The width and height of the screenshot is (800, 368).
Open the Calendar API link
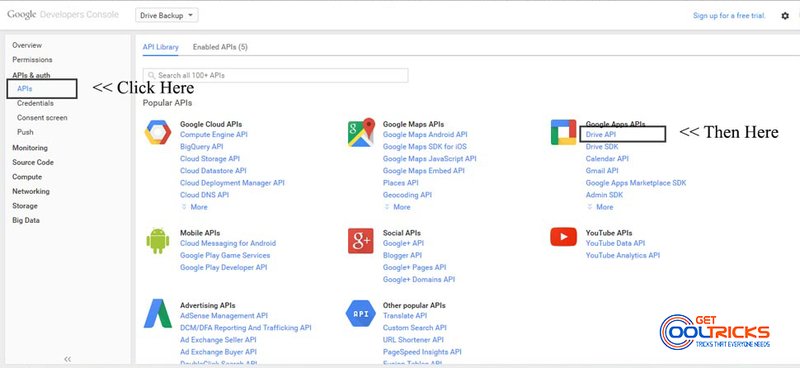point(607,159)
